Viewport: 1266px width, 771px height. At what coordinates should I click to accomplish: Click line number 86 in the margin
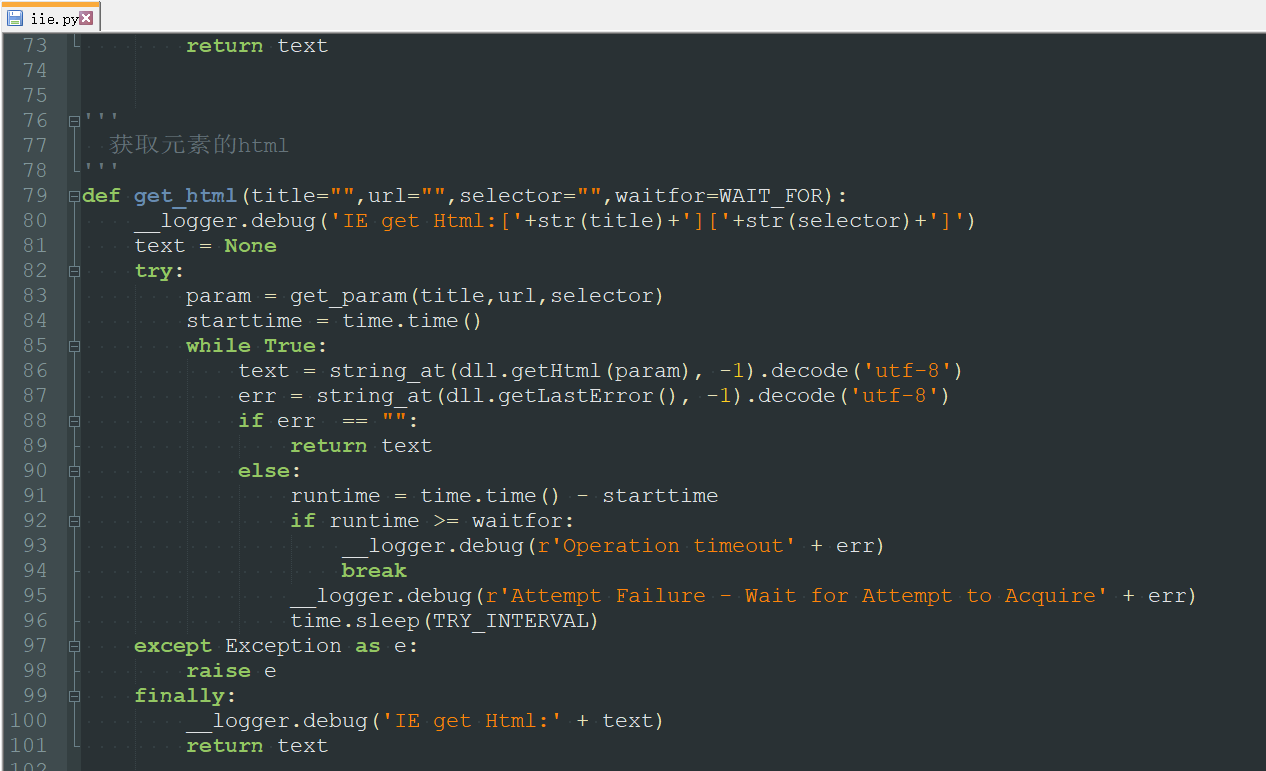pyautogui.click(x=34, y=370)
